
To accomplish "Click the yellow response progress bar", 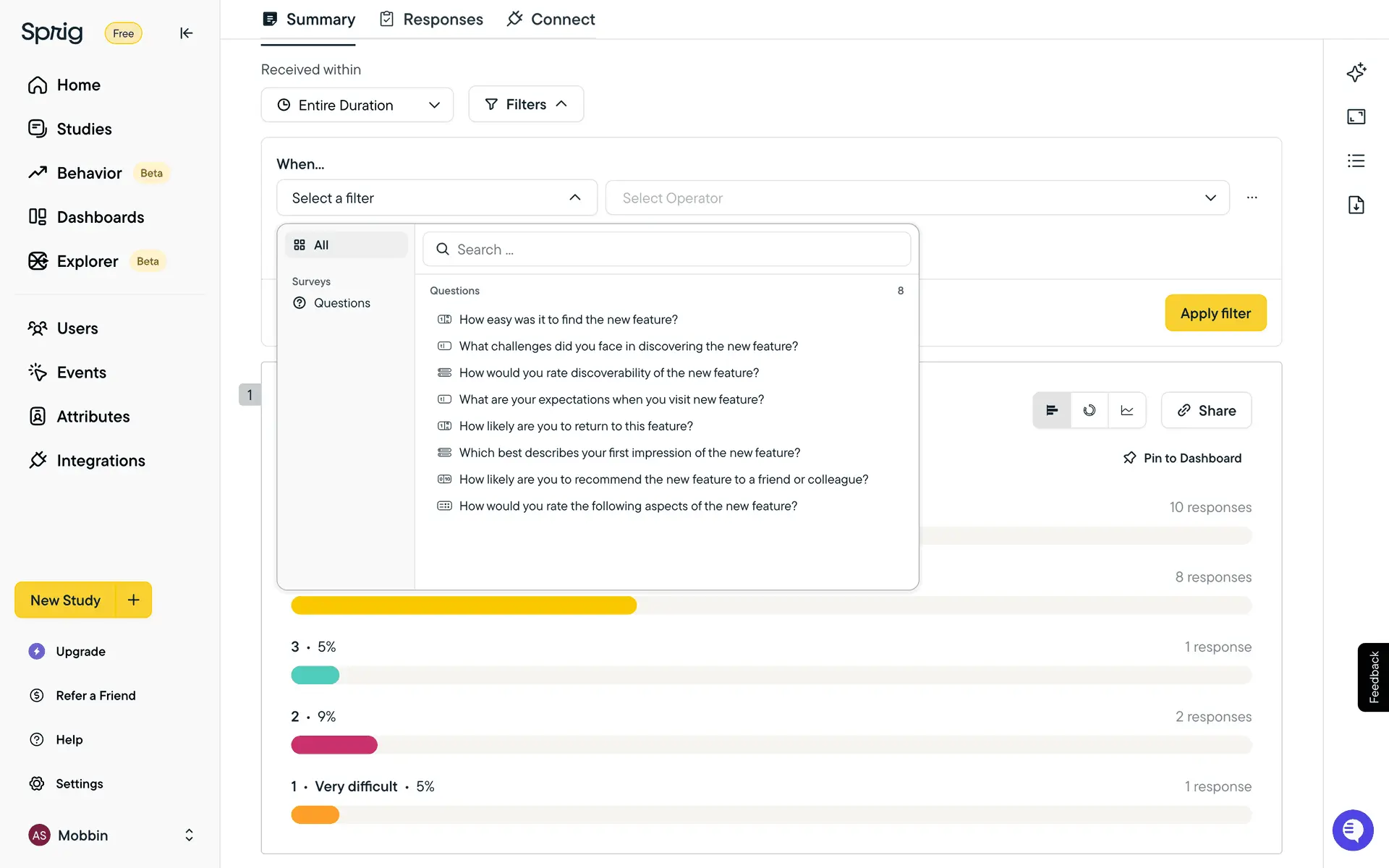I will click(464, 605).
